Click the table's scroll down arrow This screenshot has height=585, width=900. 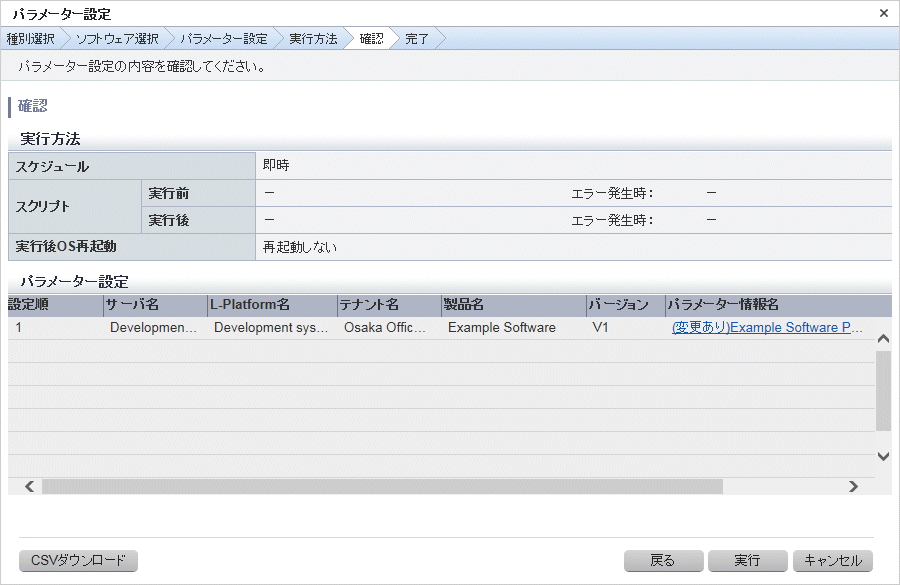(883, 456)
